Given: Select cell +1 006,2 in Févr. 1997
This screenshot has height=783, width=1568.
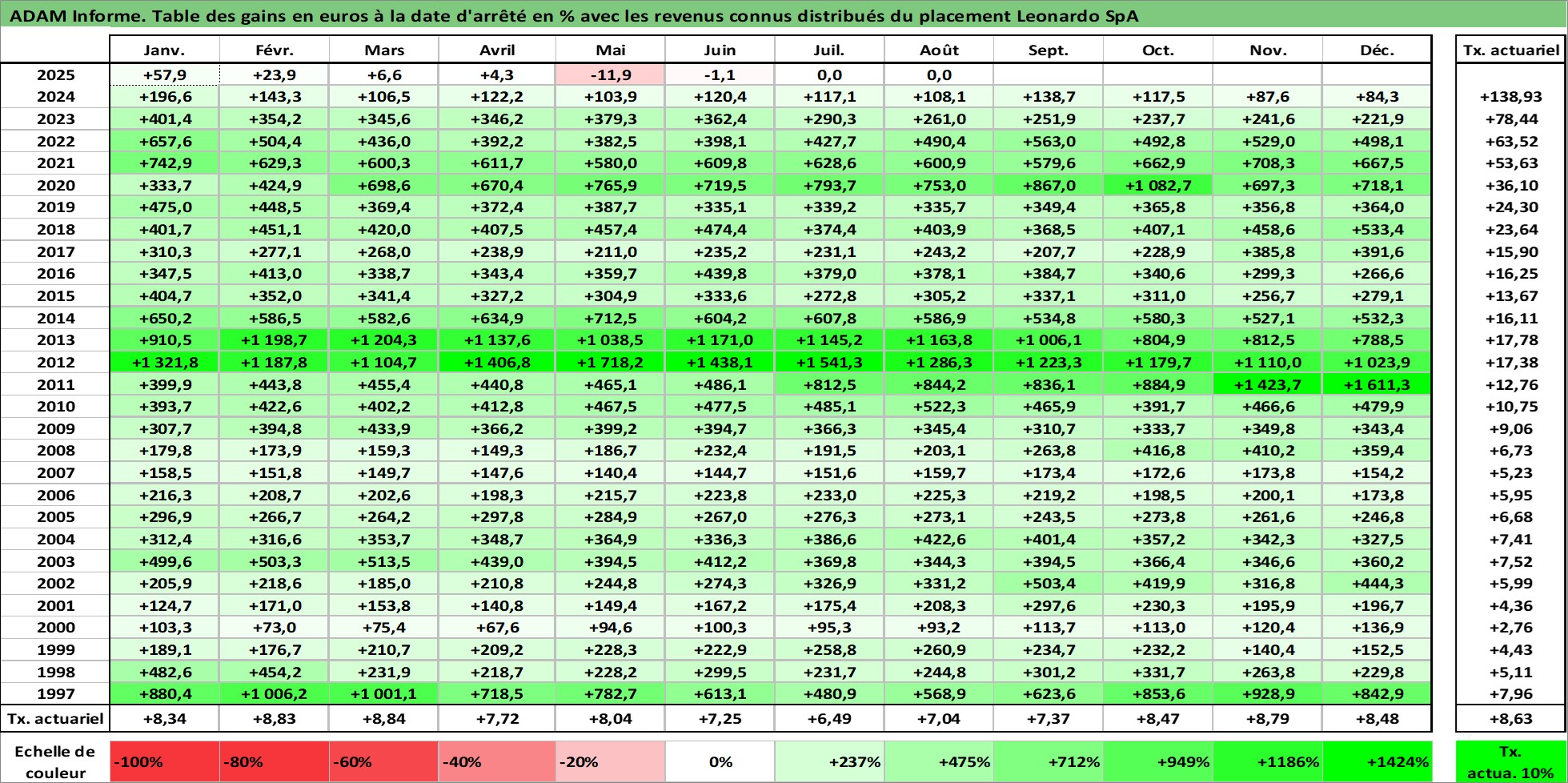Looking at the screenshot, I should [x=275, y=694].
